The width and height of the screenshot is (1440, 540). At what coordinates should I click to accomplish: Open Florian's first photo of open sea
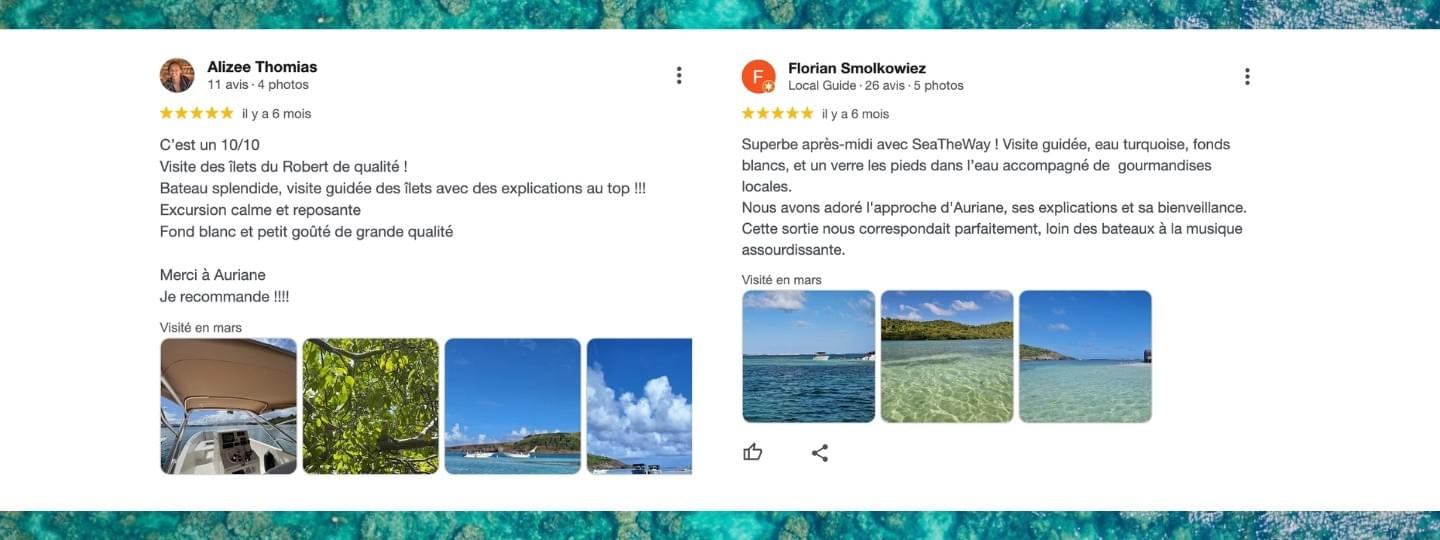pos(809,356)
